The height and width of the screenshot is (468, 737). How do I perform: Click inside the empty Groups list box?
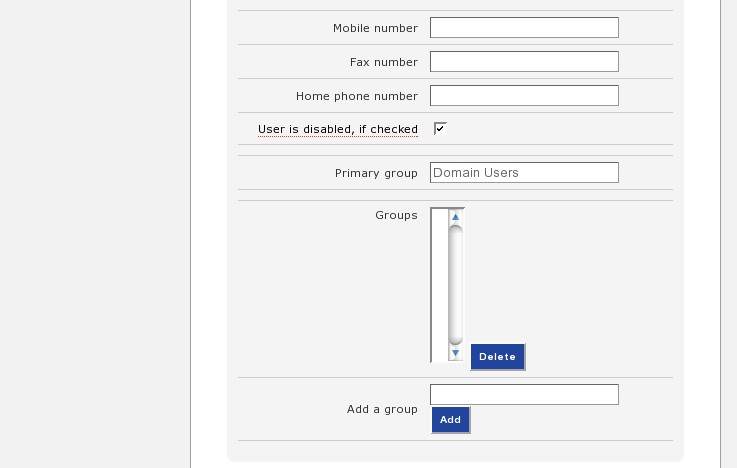pos(440,285)
